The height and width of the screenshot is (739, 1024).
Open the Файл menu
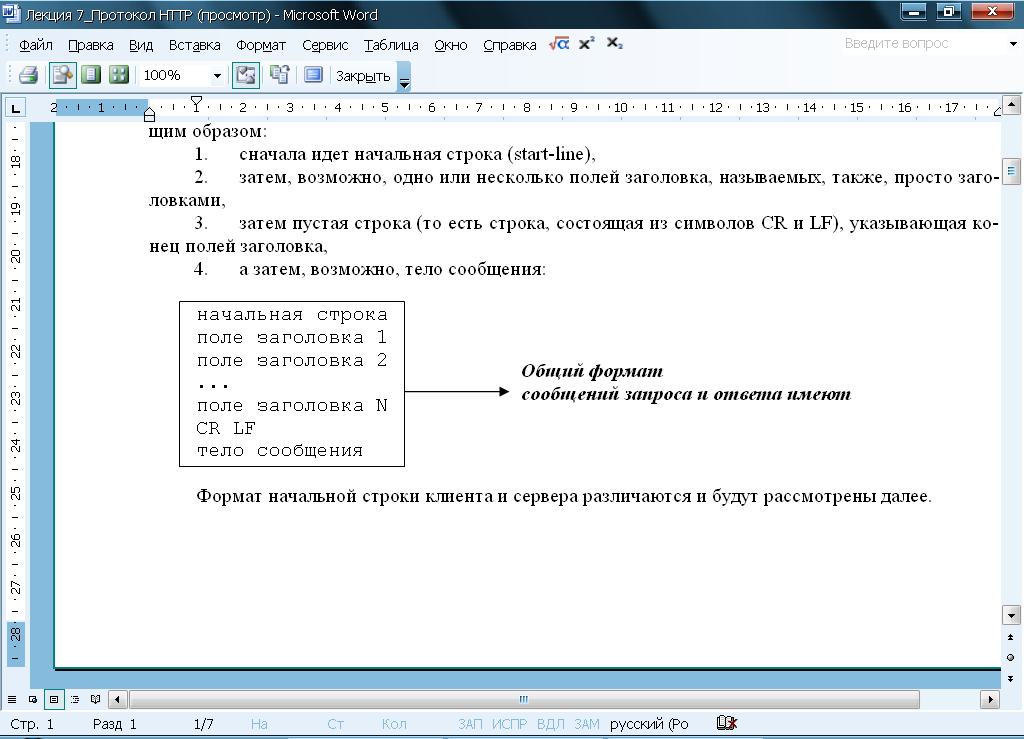click(x=36, y=45)
